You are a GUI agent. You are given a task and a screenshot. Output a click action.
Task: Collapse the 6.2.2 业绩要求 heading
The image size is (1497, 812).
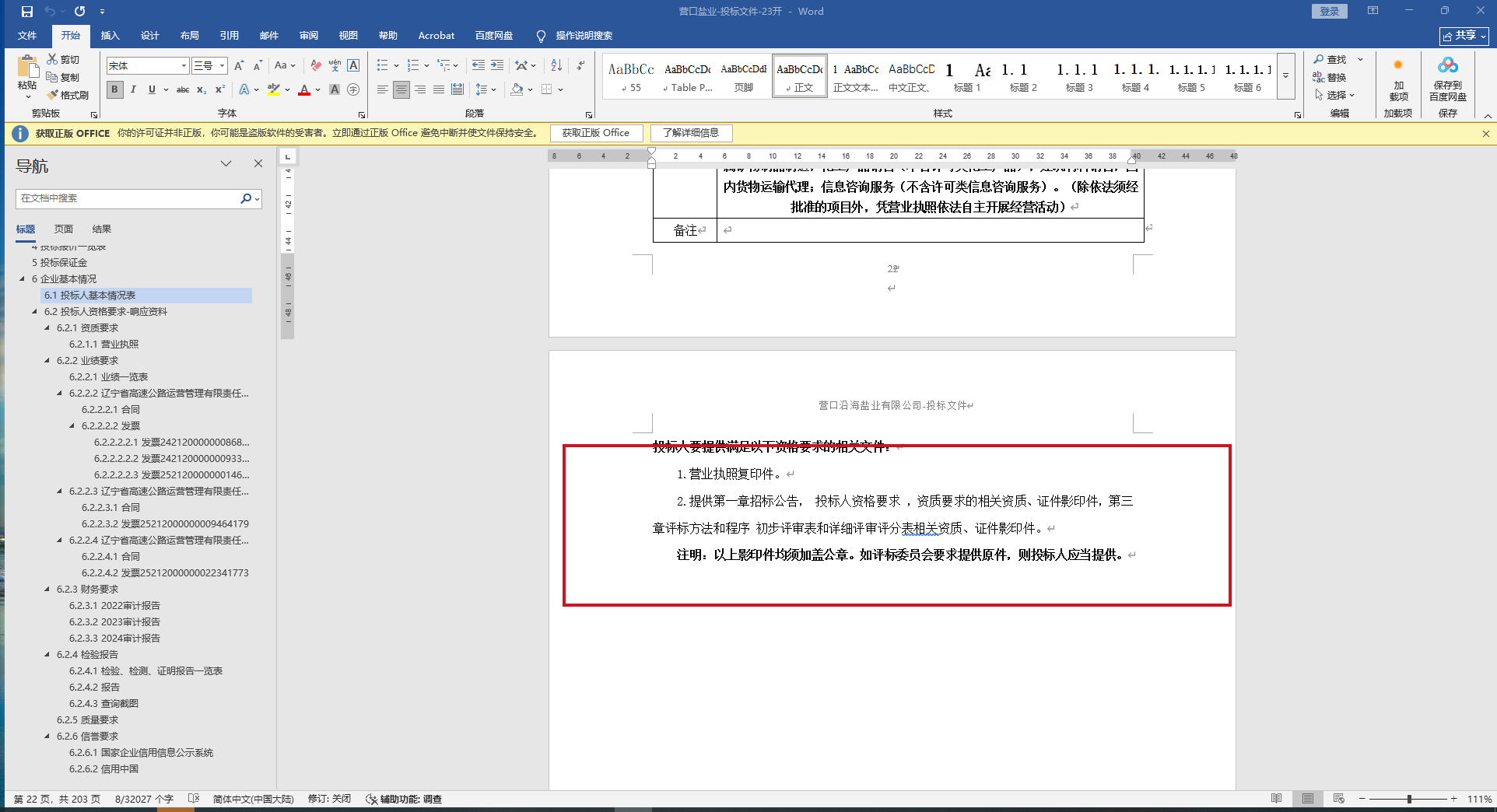coord(47,360)
